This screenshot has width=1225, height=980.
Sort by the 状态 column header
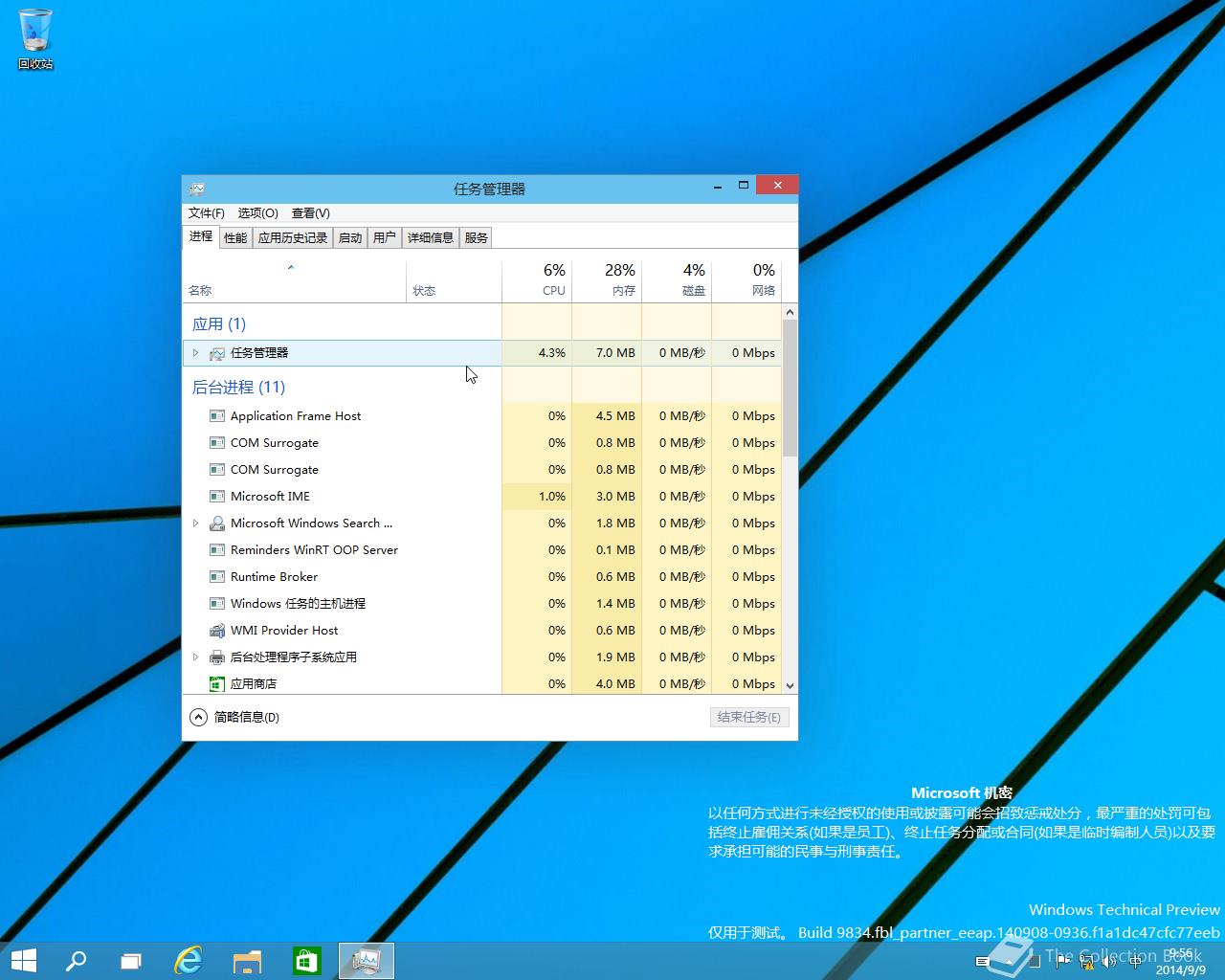coord(454,280)
